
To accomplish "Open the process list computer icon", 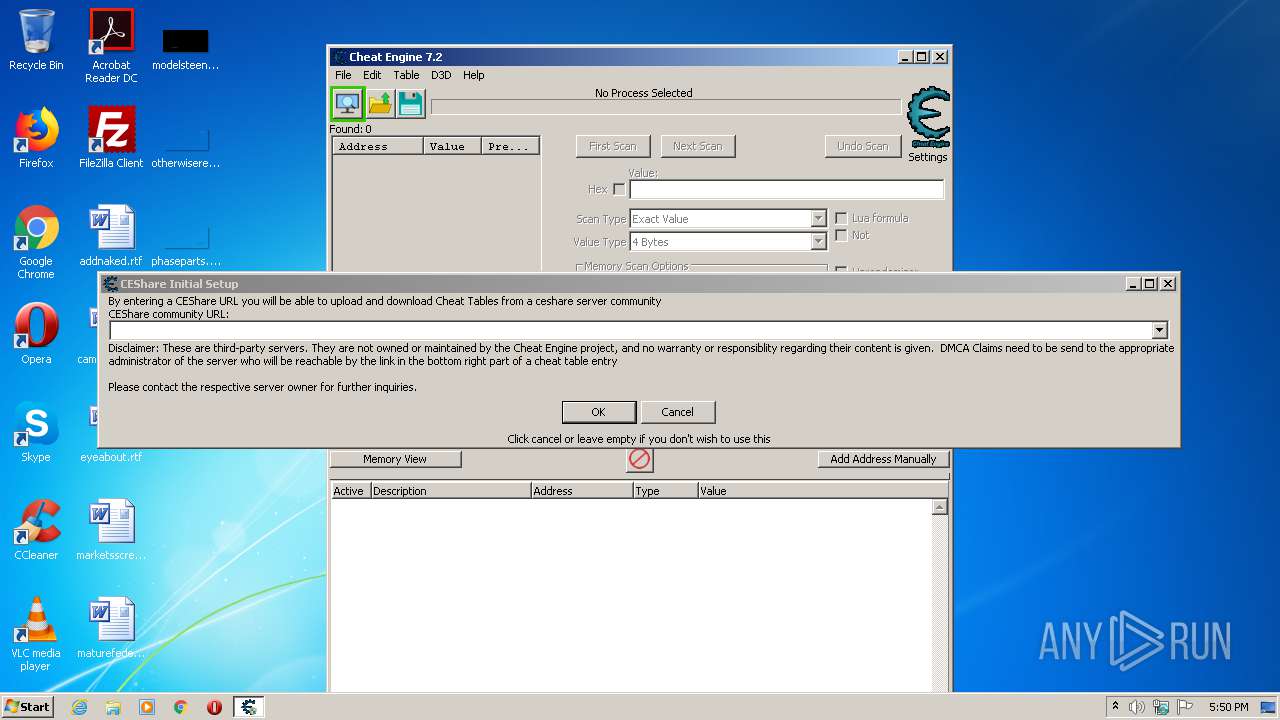I will 347,103.
